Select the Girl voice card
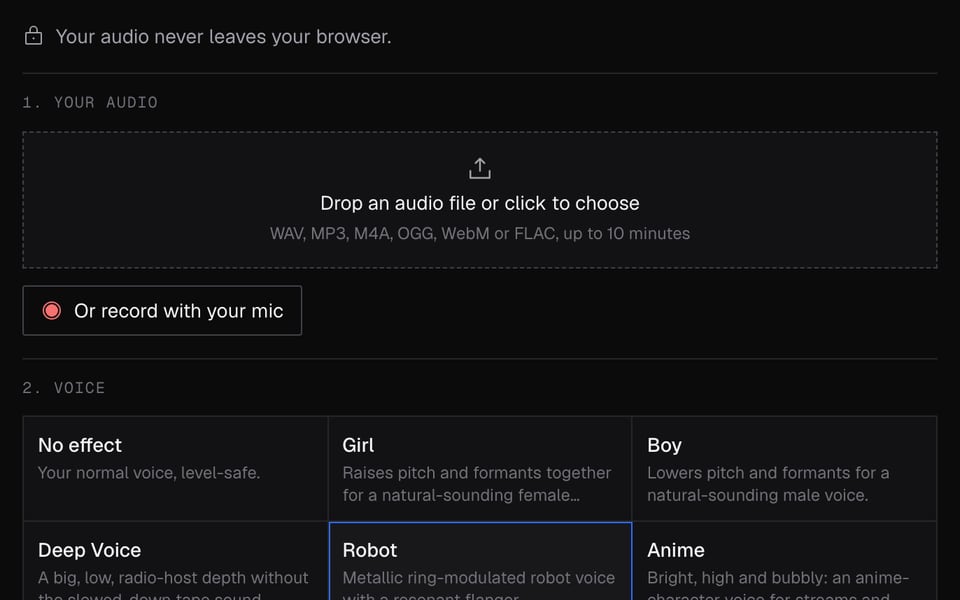 coord(480,469)
